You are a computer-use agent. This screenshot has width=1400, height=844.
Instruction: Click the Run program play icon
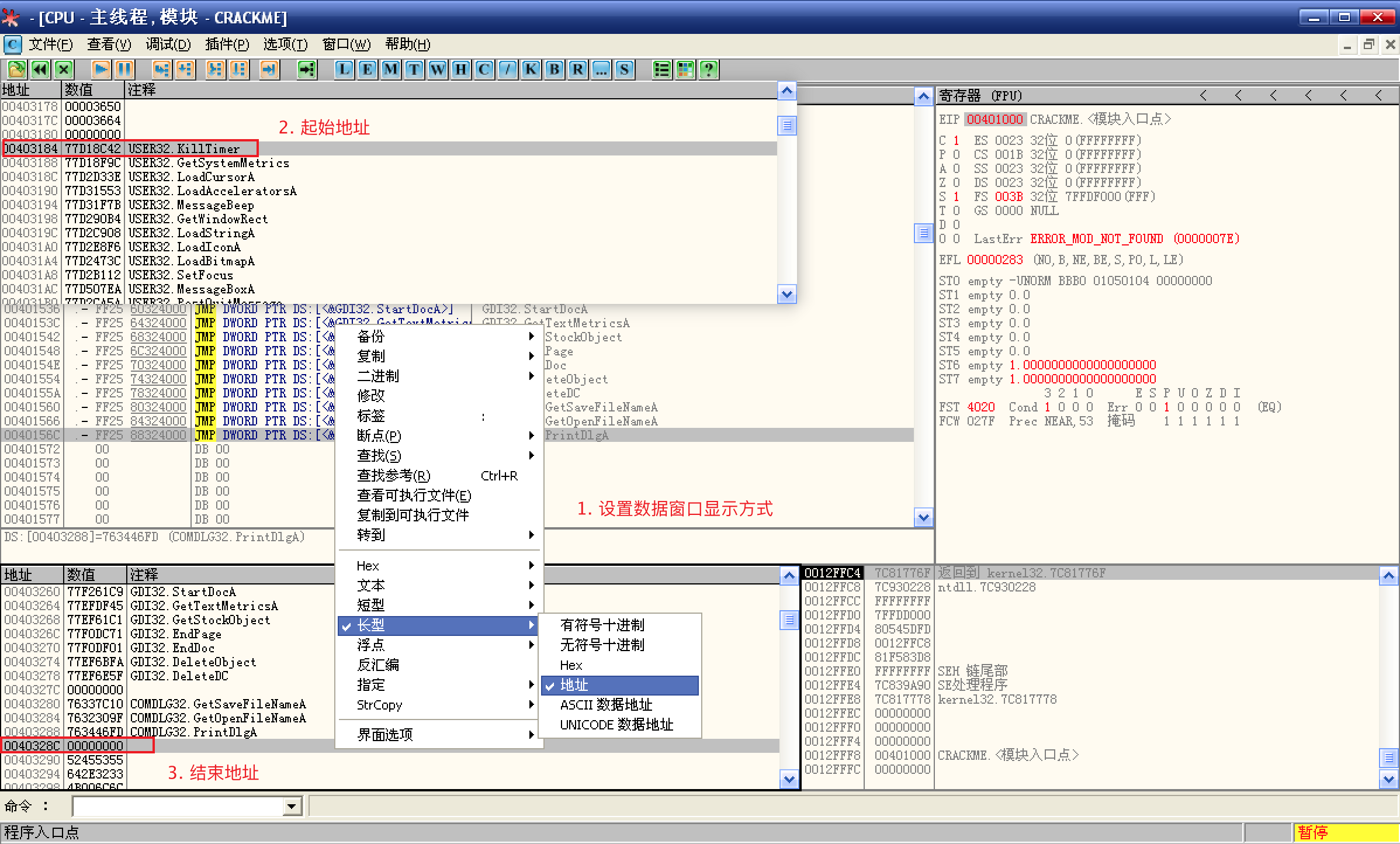point(101,70)
